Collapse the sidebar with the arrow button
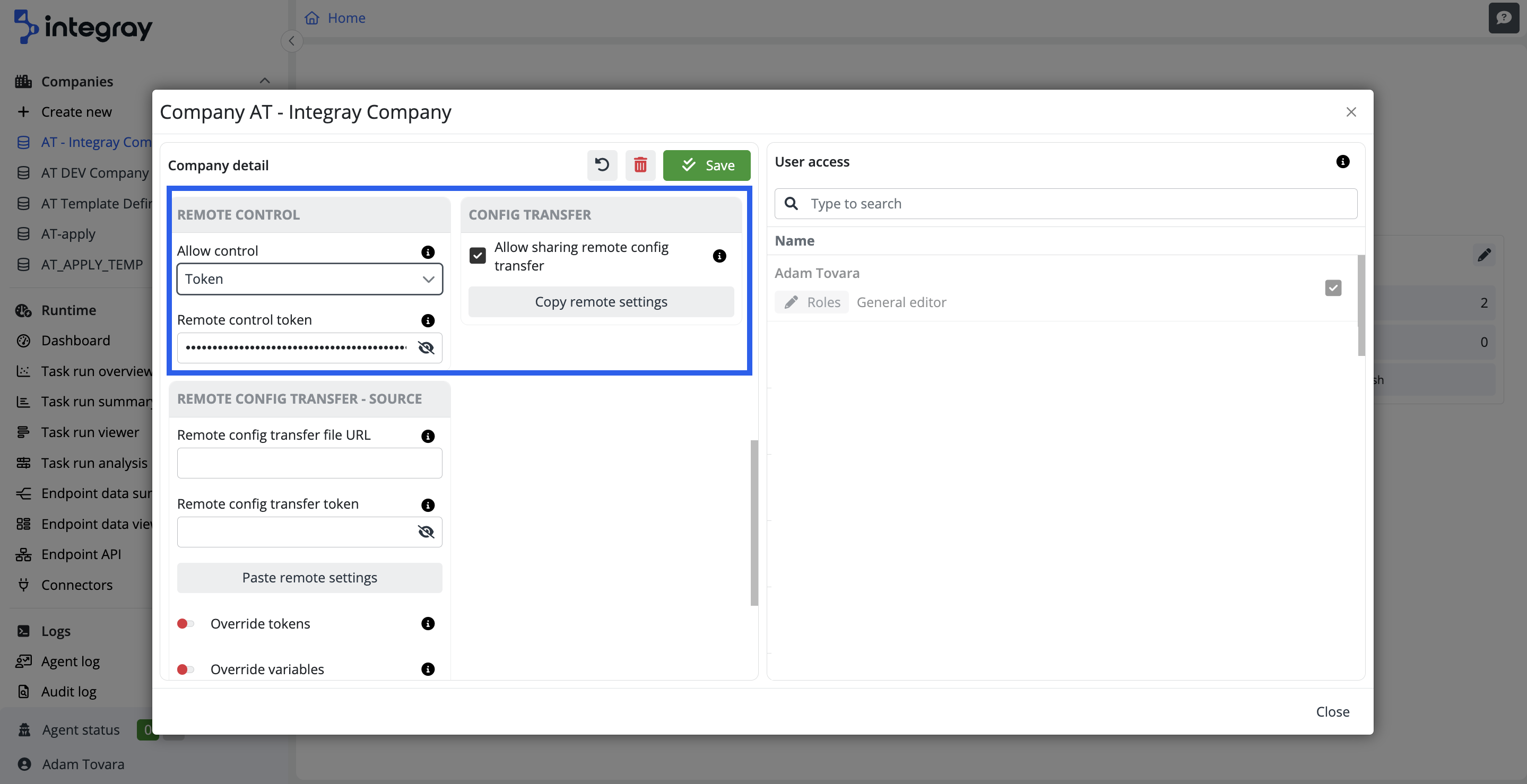This screenshot has height=784, width=1527. [x=292, y=41]
